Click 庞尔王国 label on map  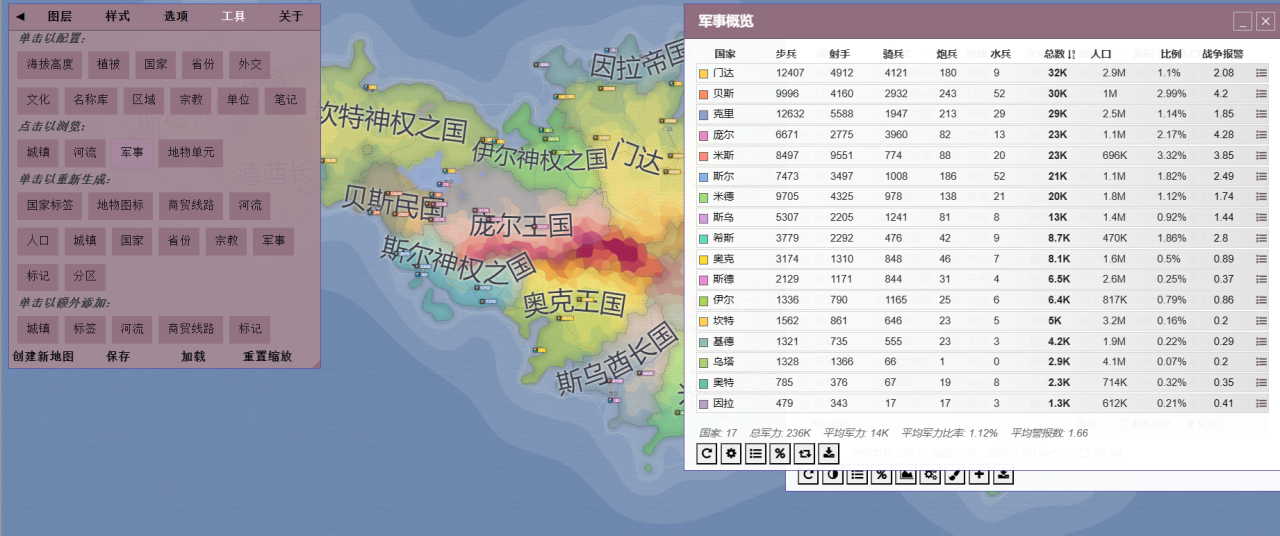(520, 225)
